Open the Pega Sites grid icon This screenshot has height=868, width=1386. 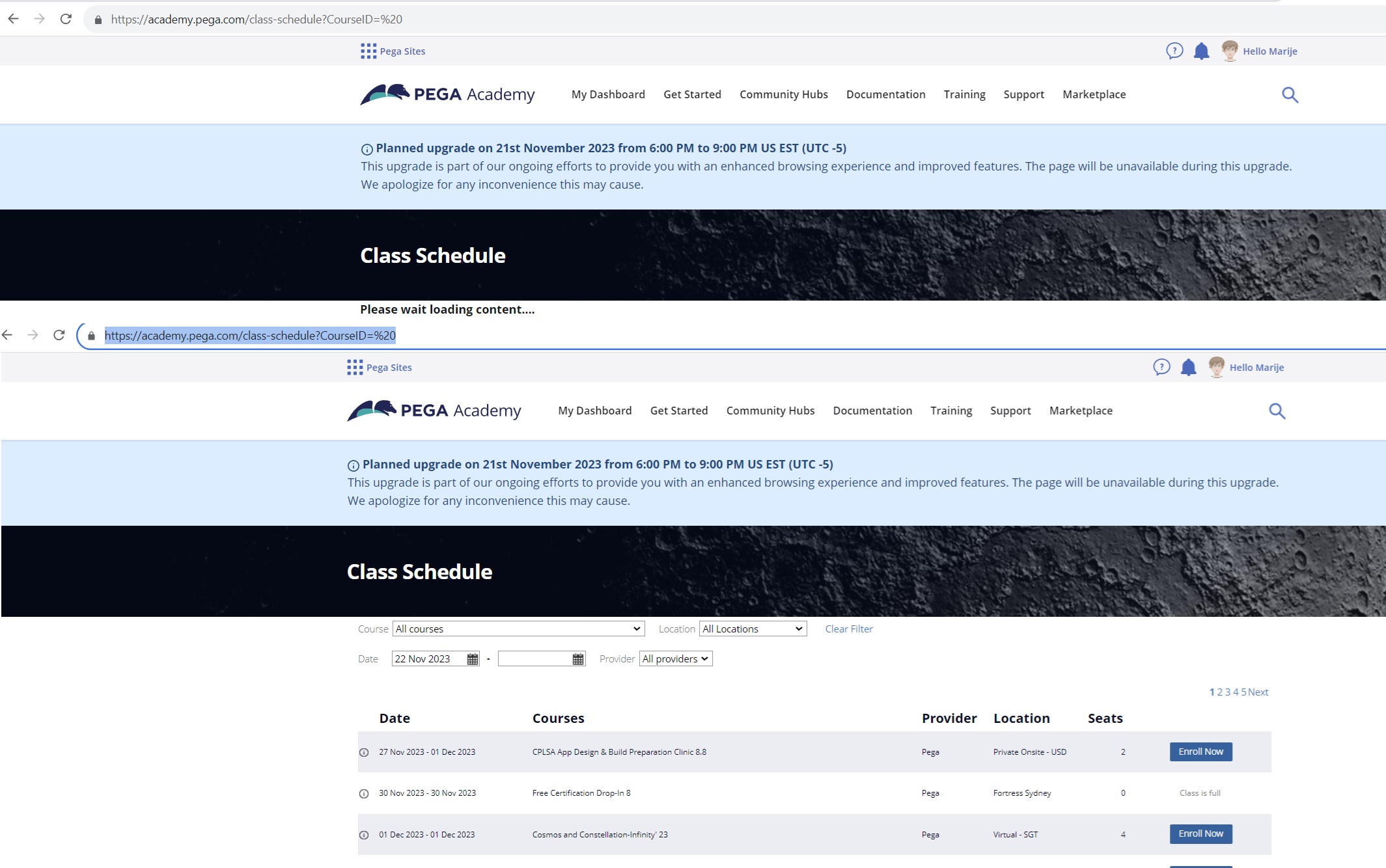355,367
